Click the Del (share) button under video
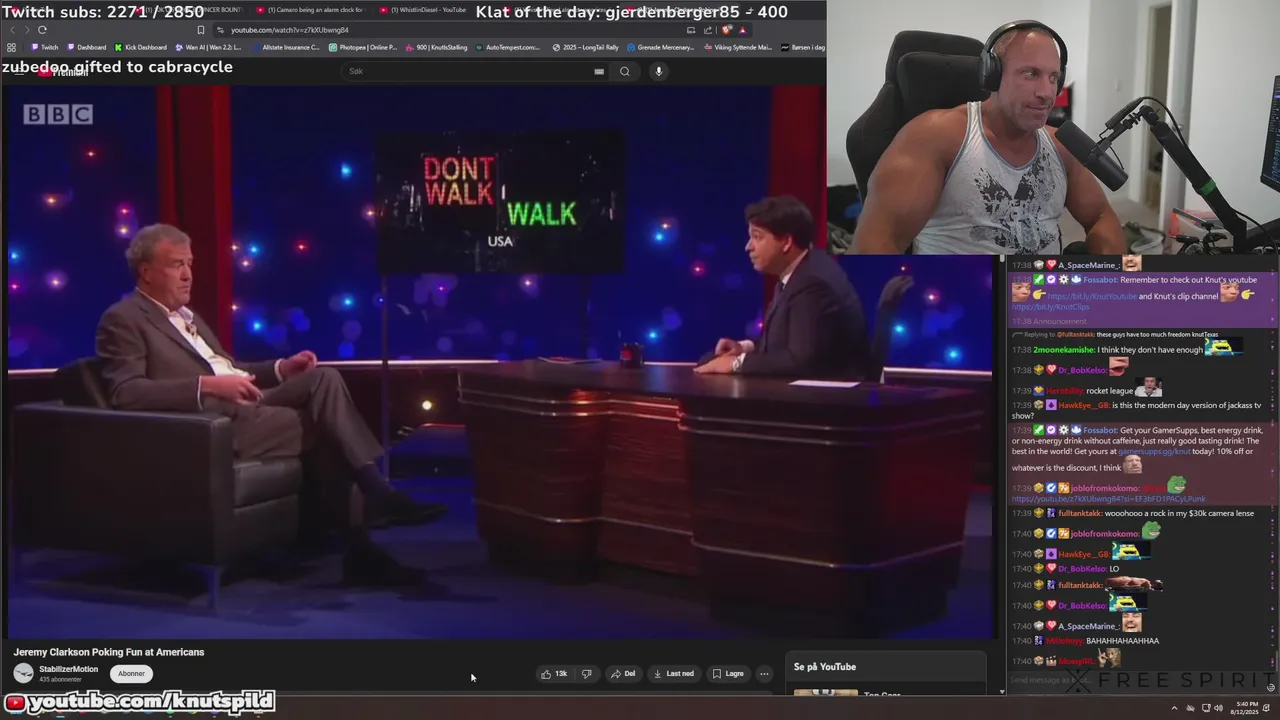 pyautogui.click(x=623, y=674)
